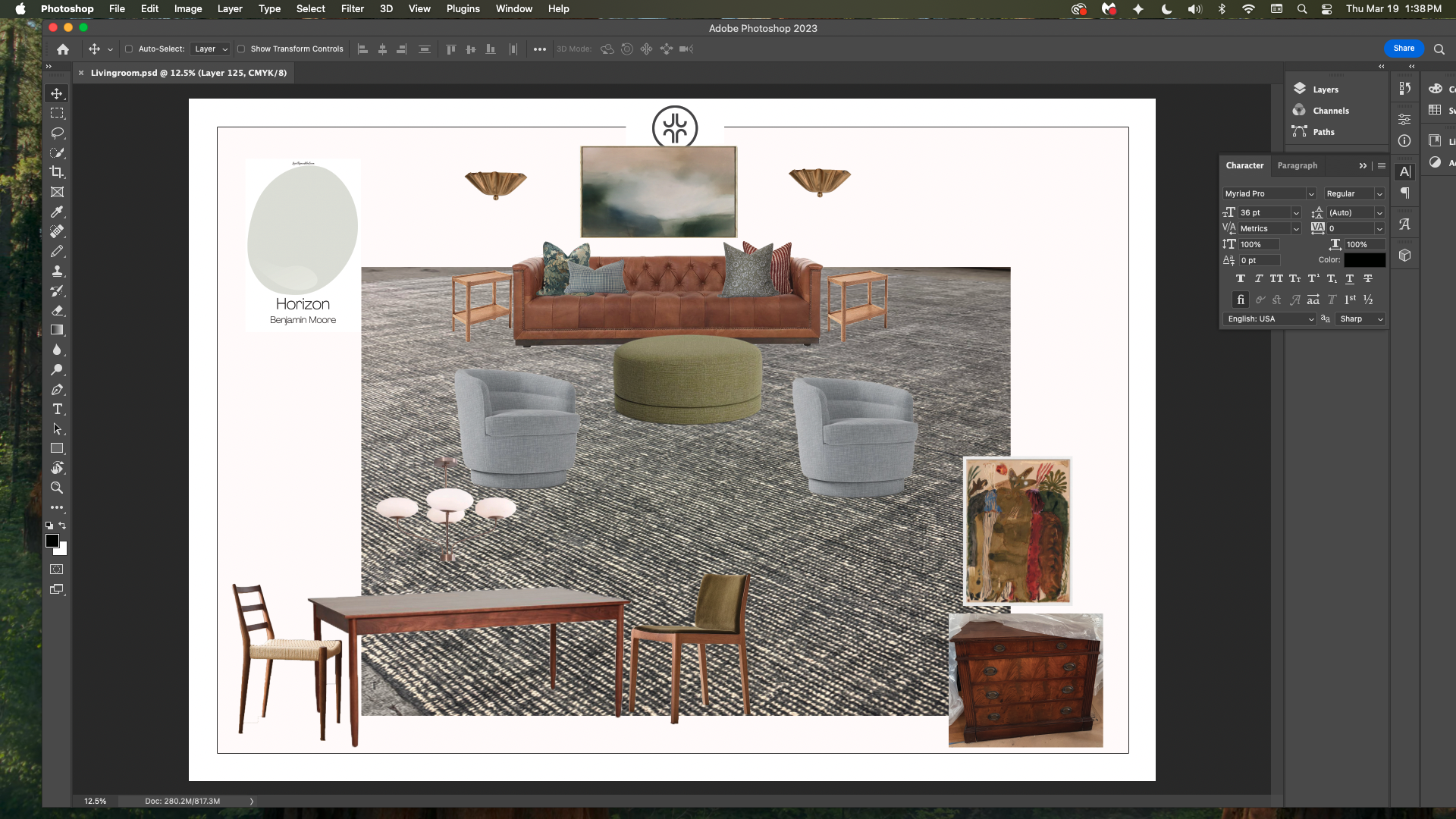
Task: Choose the Gradient tool
Action: pyautogui.click(x=57, y=330)
